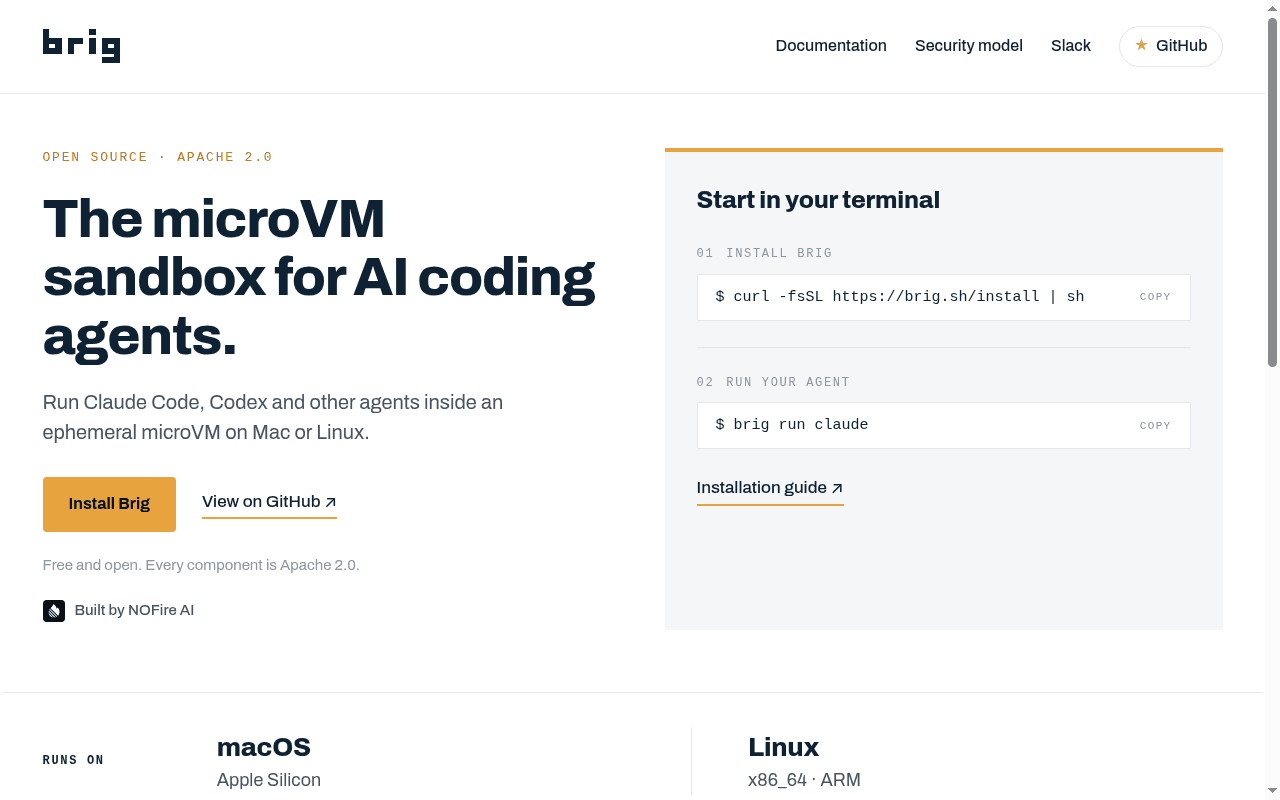Click the star icon on GitHub button

tap(1141, 46)
